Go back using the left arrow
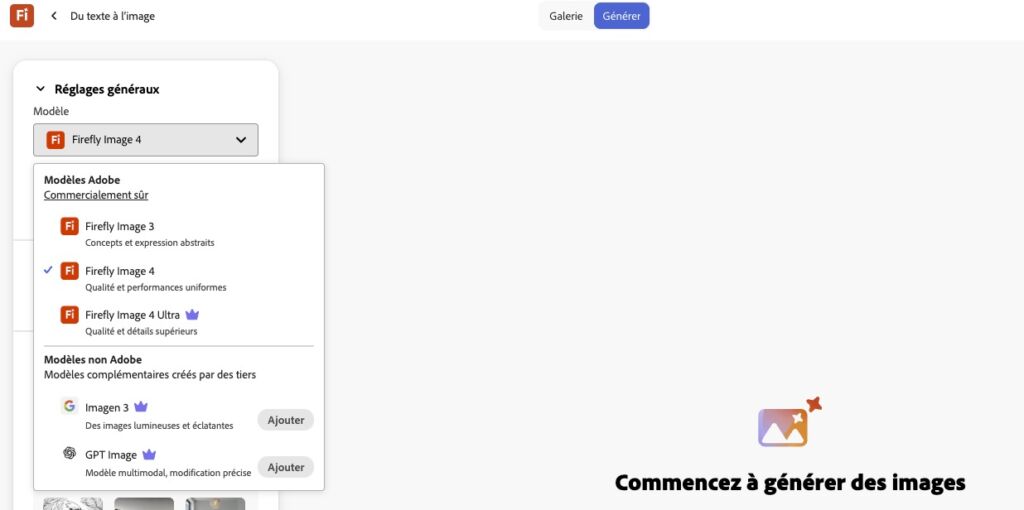The height and width of the screenshot is (510, 1024). [x=54, y=16]
